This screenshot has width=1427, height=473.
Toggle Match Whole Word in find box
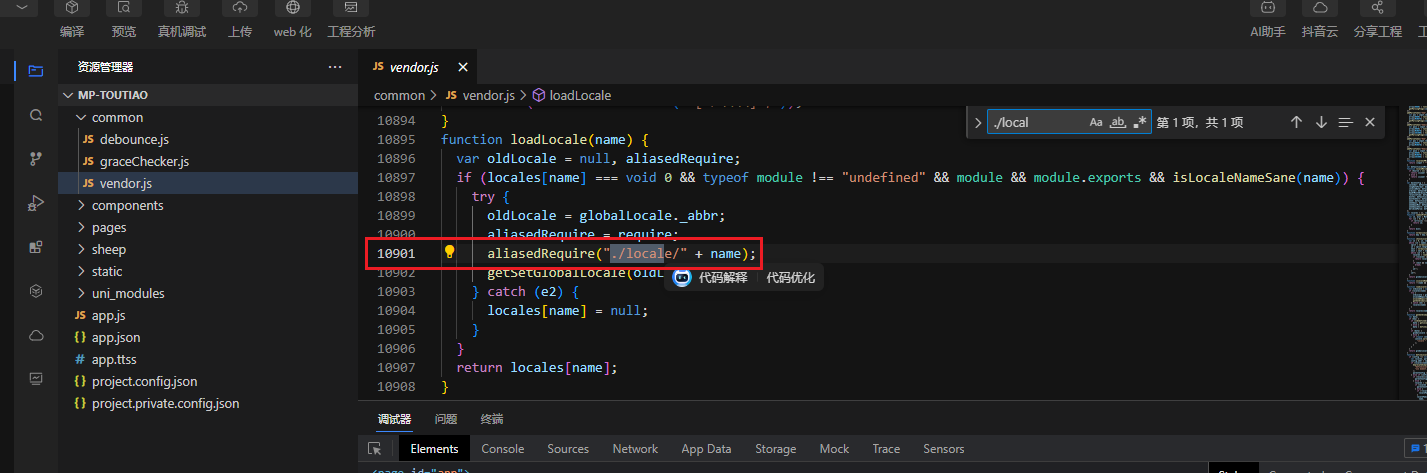pos(1118,122)
